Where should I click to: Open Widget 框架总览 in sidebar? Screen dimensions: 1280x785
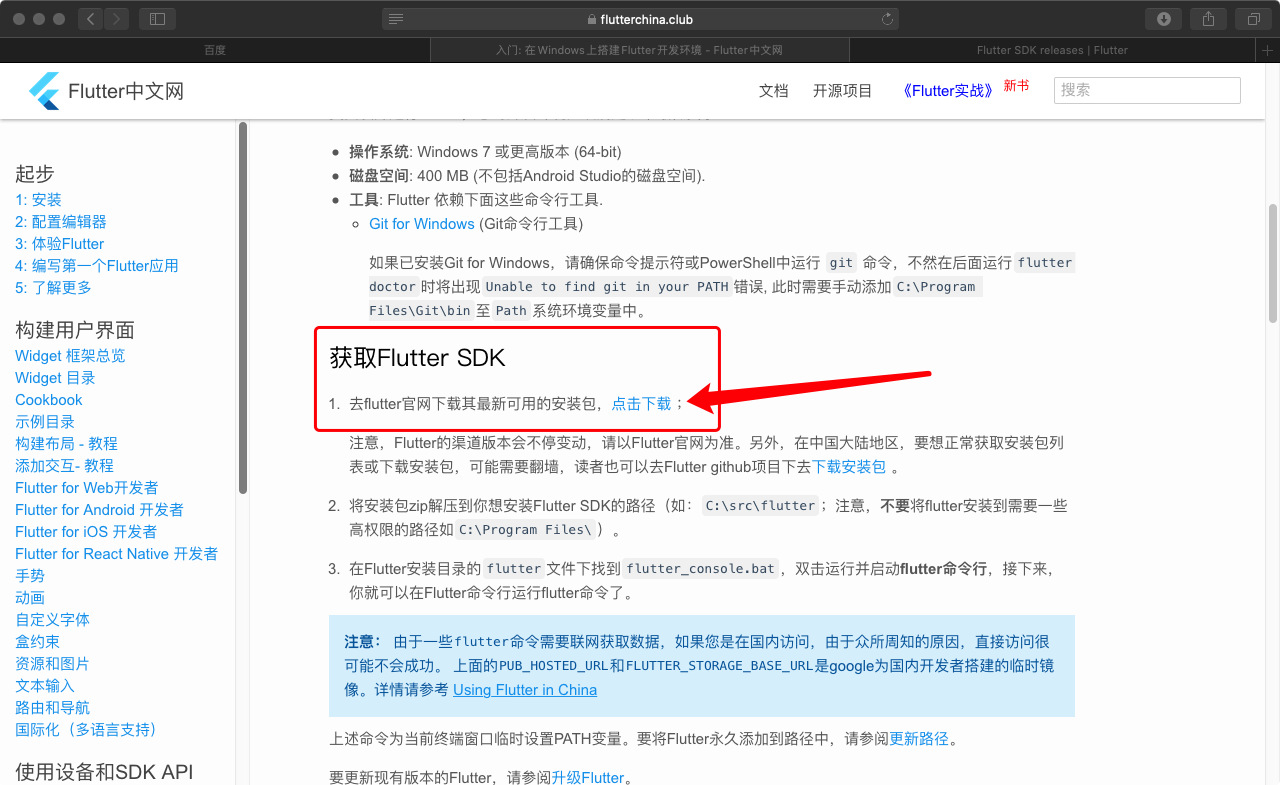pyautogui.click(x=70, y=356)
